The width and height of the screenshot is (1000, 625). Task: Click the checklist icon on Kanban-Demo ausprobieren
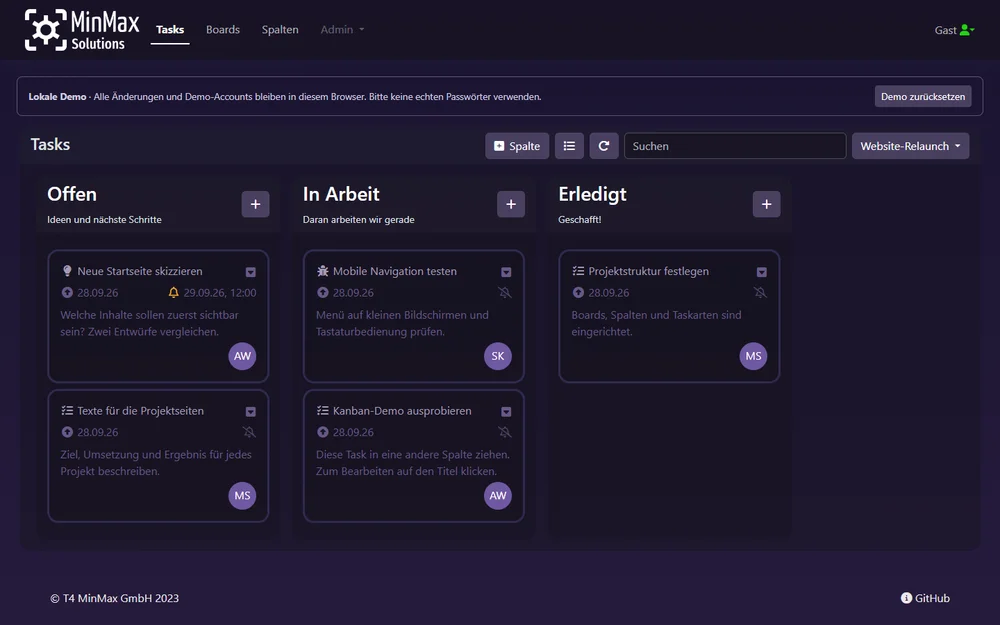click(x=323, y=411)
